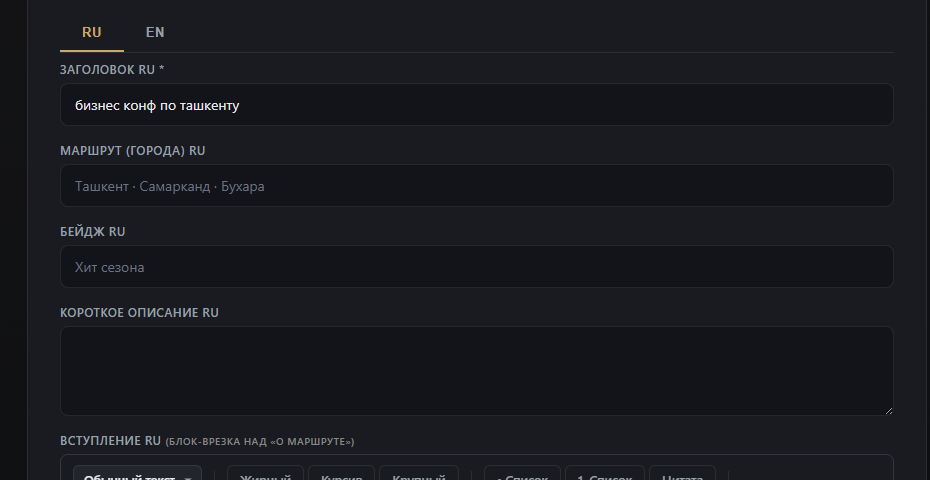Screen dimensions: 930x480
Task: Click the Заголовок RU * label
Action: pyautogui.click(x=112, y=69)
